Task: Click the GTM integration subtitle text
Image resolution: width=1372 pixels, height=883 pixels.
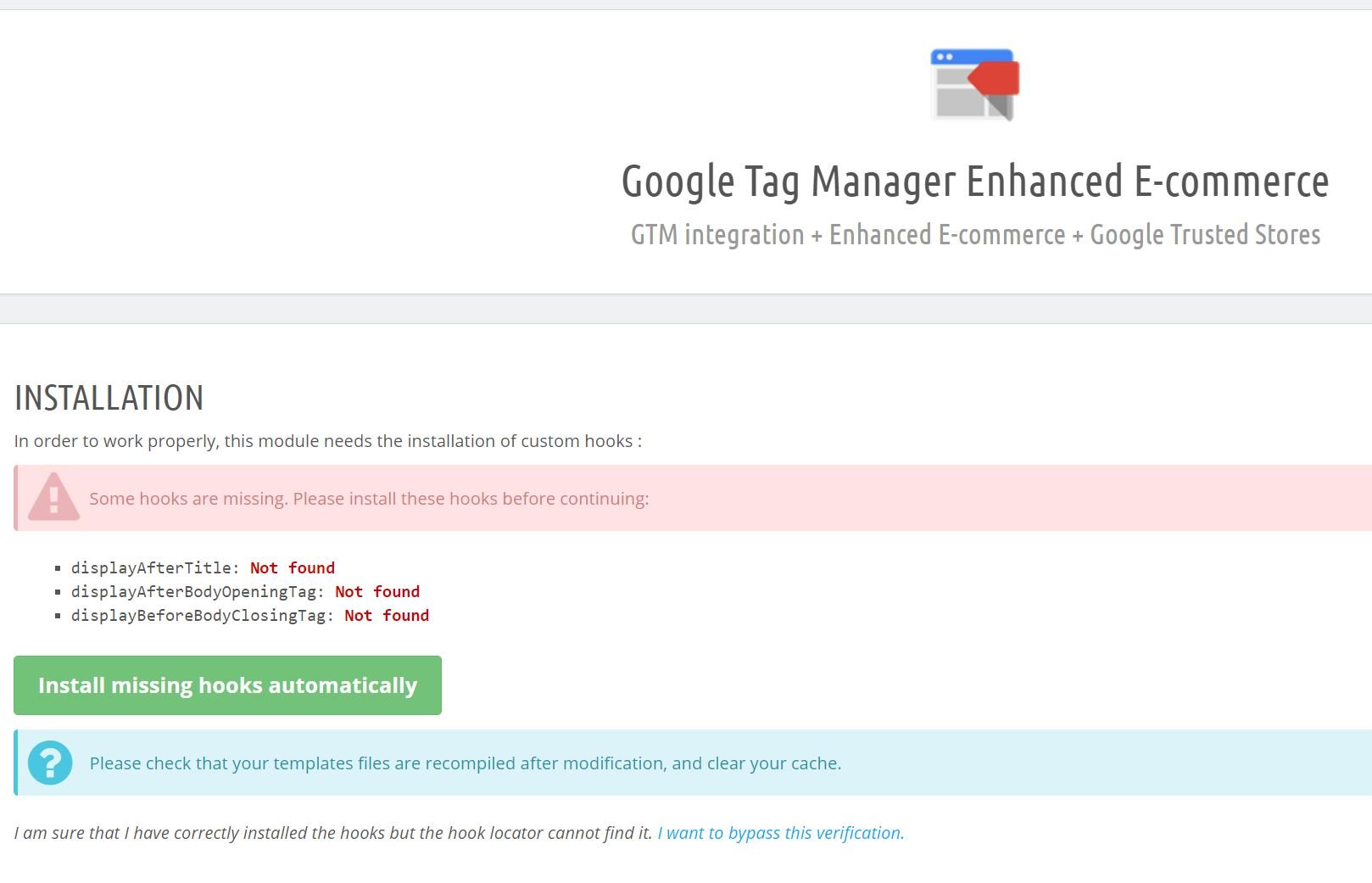Action: [975, 235]
